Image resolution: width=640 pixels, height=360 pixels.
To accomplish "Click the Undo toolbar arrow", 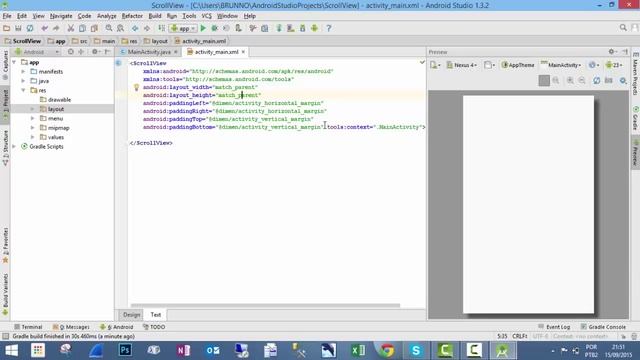I will (x=44, y=28).
